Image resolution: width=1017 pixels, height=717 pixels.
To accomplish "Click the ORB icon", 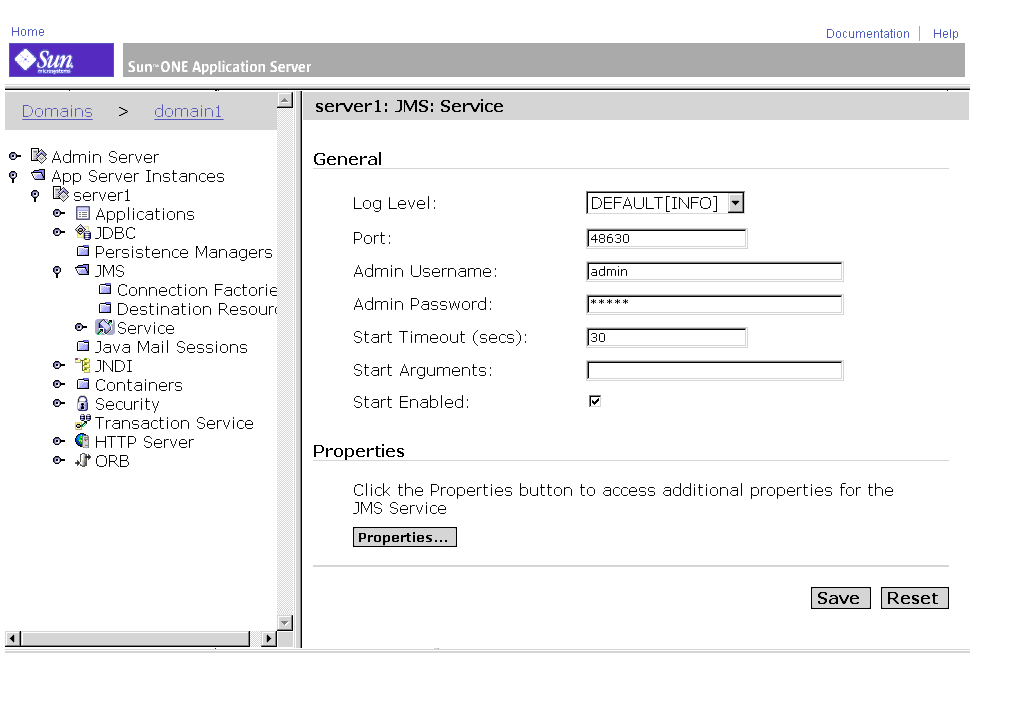I will pyautogui.click(x=82, y=460).
